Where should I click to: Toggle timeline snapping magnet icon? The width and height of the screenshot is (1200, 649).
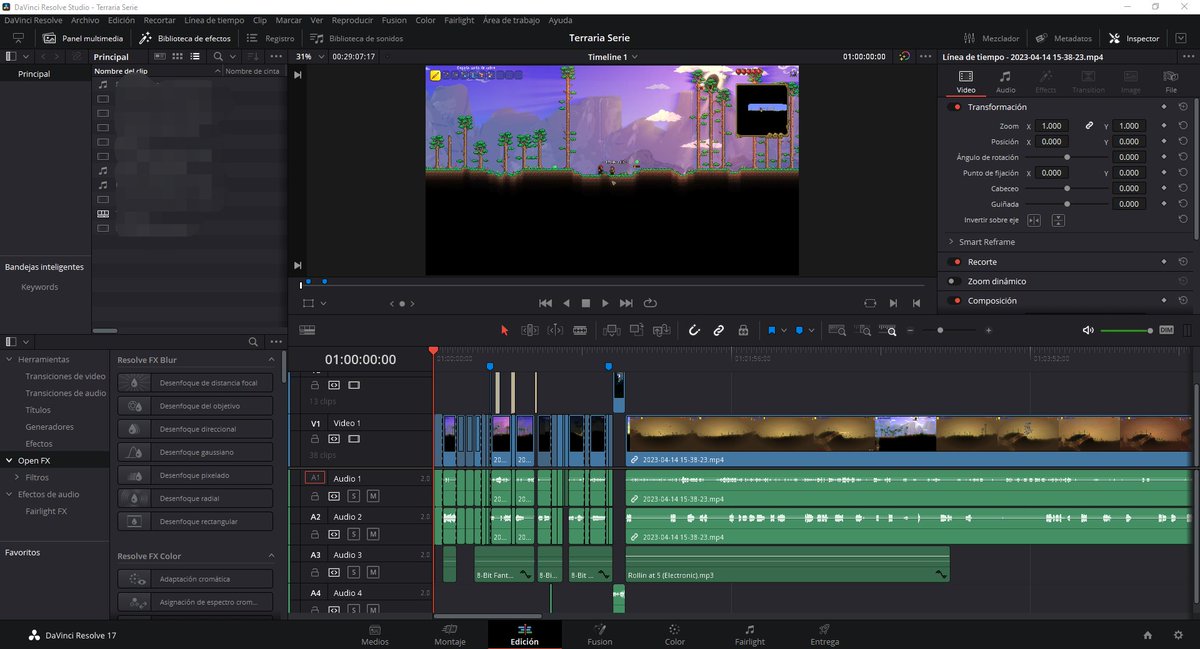[x=694, y=330]
